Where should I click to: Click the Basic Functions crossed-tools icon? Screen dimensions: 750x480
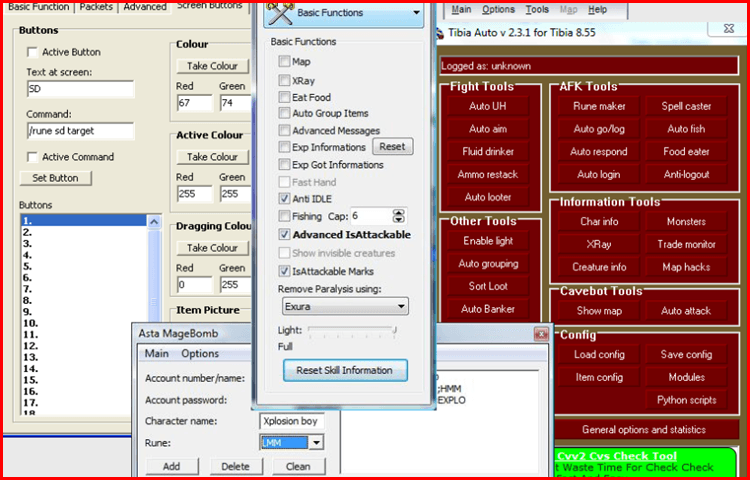[279, 13]
